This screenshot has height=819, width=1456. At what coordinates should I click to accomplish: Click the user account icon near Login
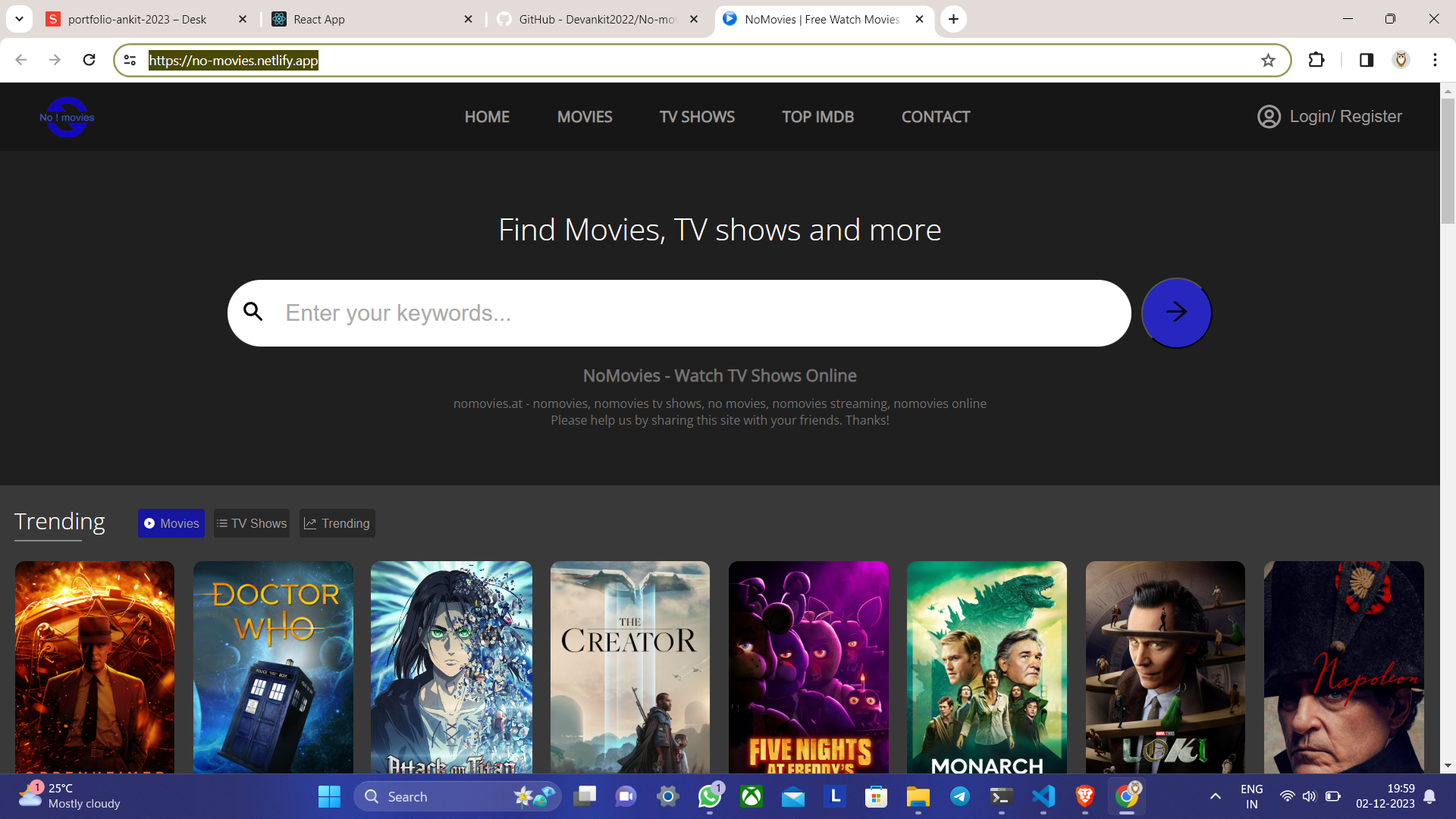1269,117
